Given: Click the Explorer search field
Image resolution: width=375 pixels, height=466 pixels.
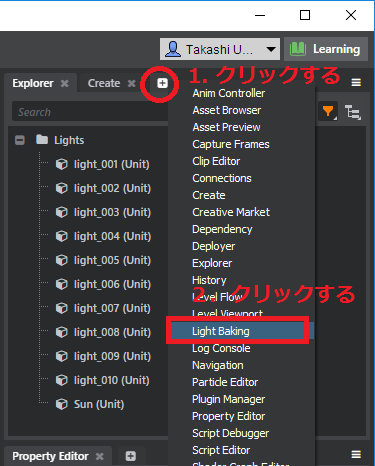Looking at the screenshot, I should click(x=90, y=112).
